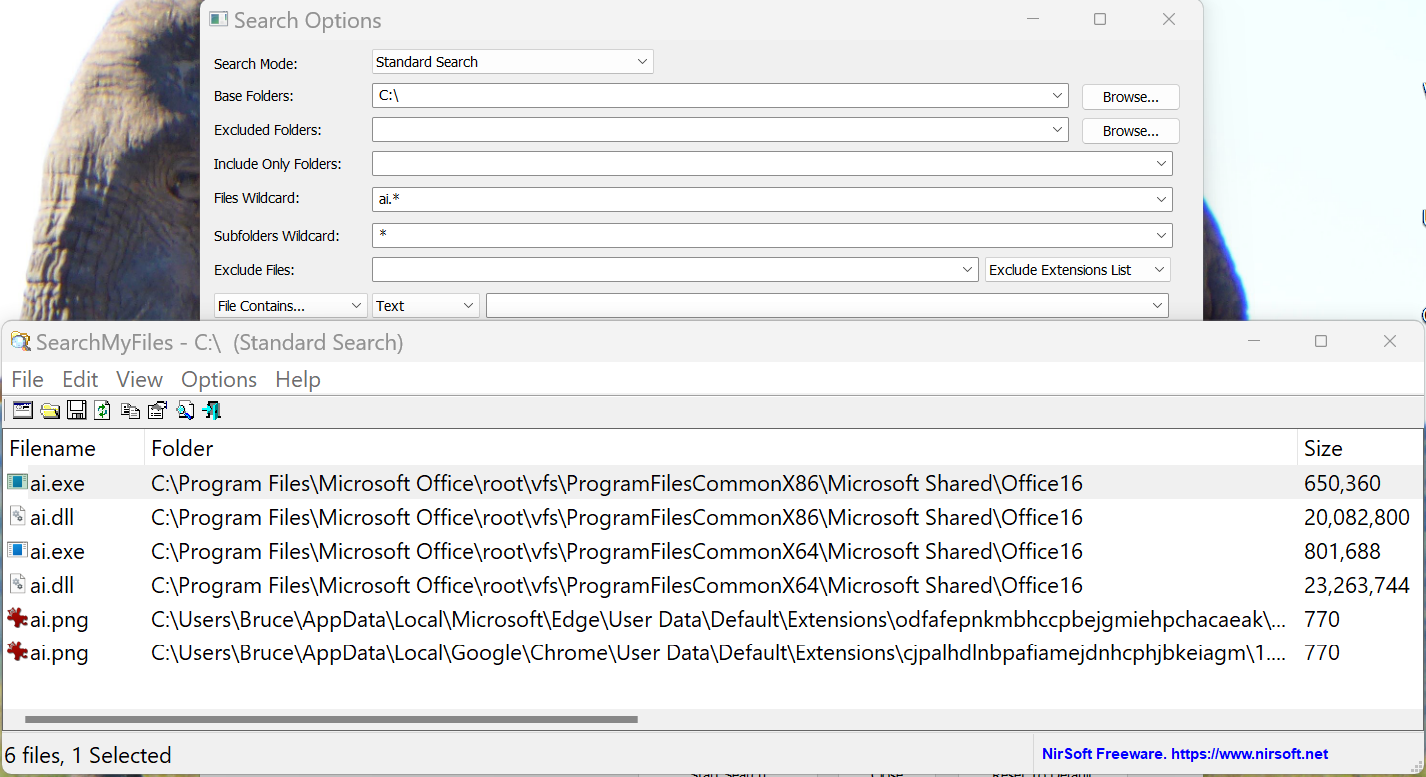Visit the NirSoft Freeware website link
1426x777 pixels.
point(1184,753)
